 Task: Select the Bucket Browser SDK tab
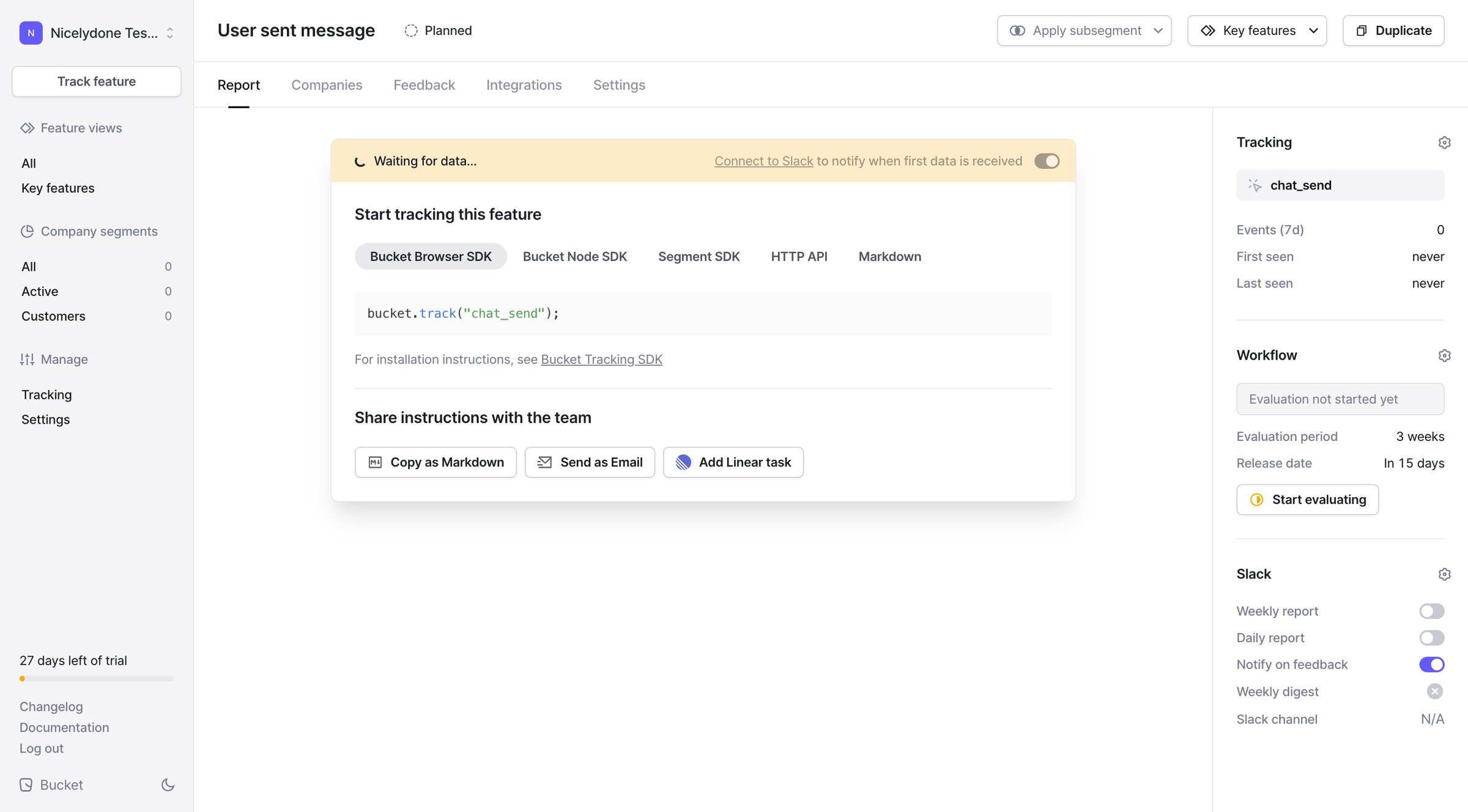[x=431, y=257]
